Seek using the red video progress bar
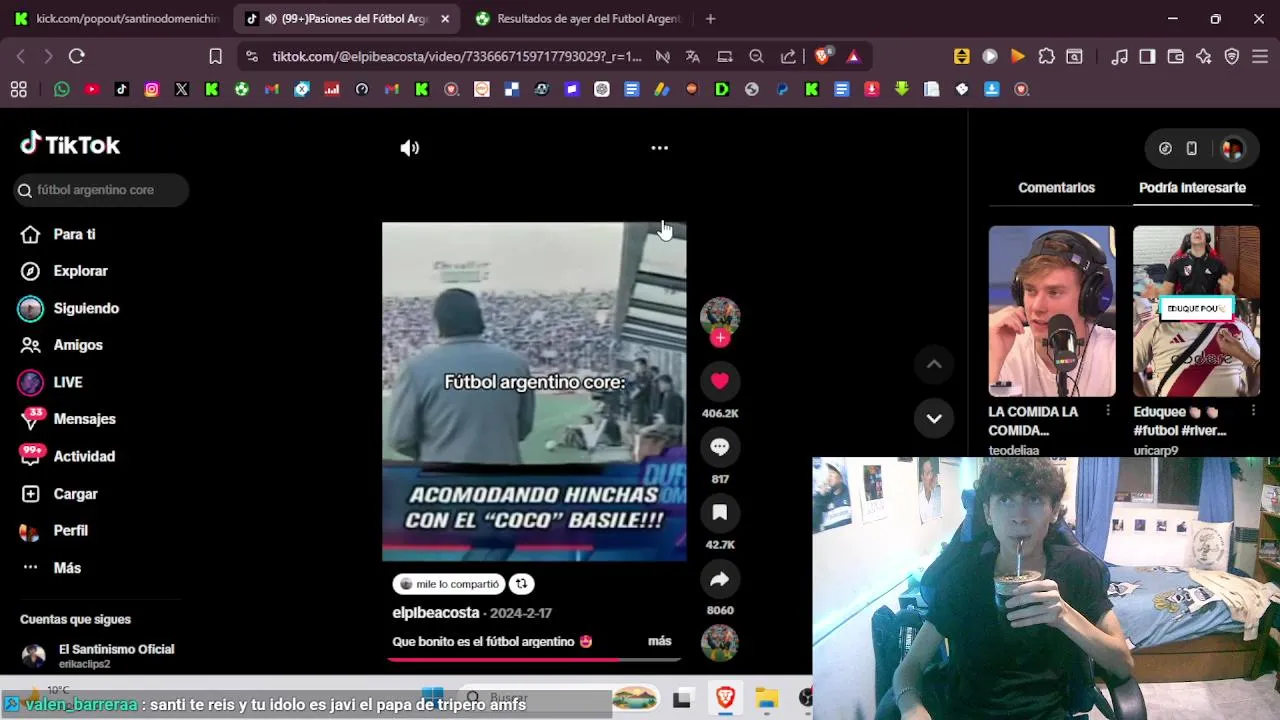Image resolution: width=1280 pixels, height=720 pixels. click(x=534, y=659)
